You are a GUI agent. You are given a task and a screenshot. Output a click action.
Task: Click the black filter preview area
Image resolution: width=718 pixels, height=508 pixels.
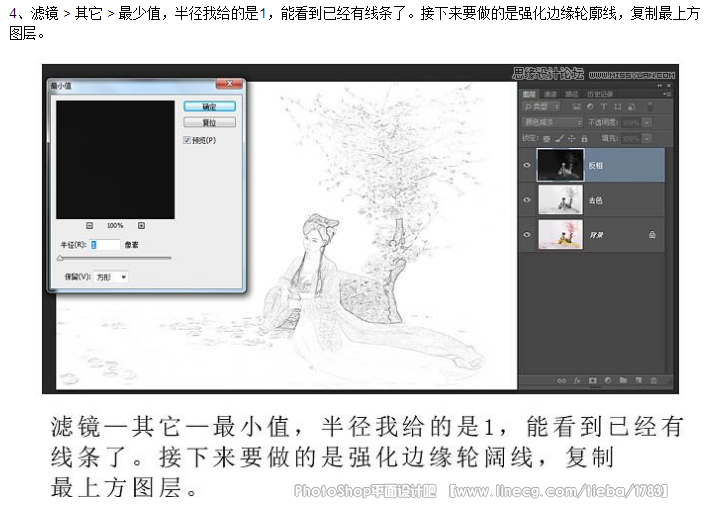pos(115,160)
